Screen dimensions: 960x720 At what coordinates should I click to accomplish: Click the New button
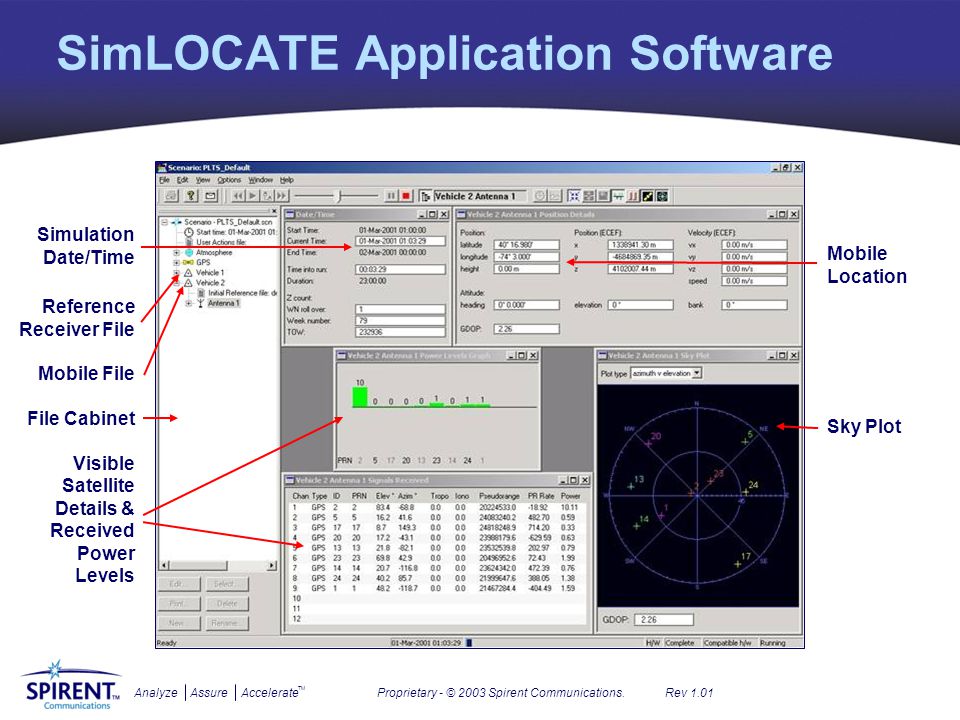179,623
